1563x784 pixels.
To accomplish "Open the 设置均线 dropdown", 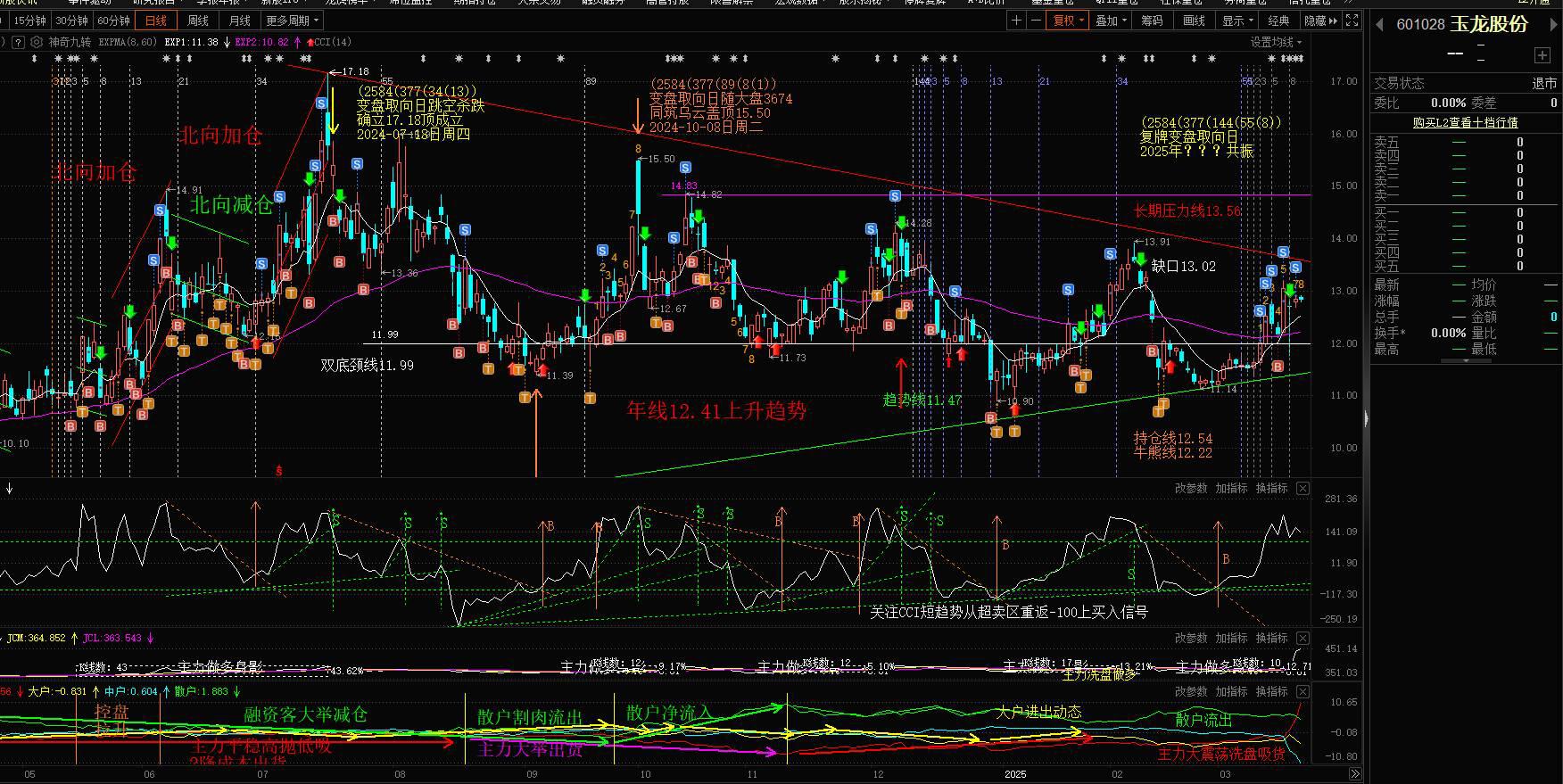I will pos(1276,42).
